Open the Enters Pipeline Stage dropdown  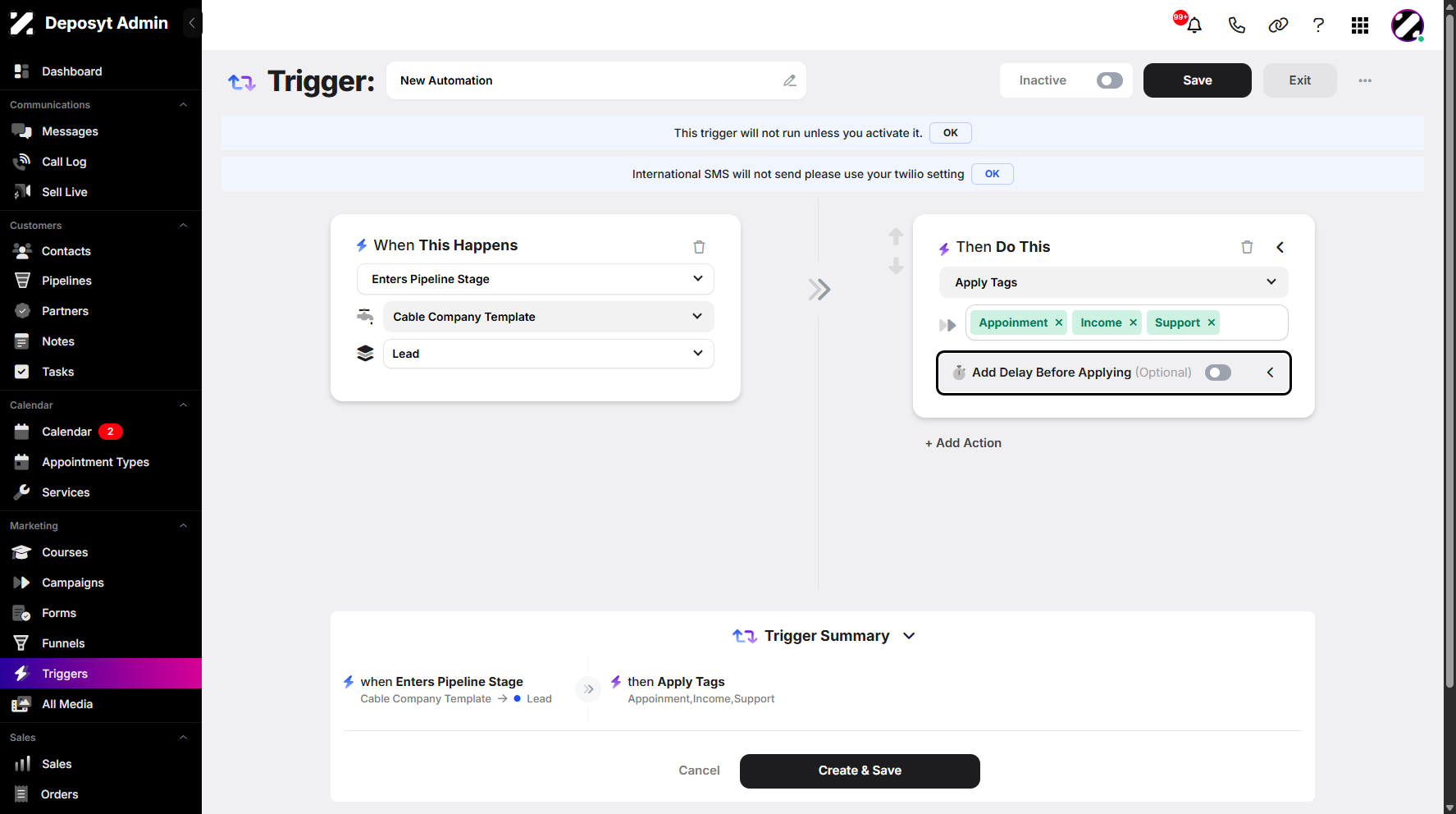point(536,279)
